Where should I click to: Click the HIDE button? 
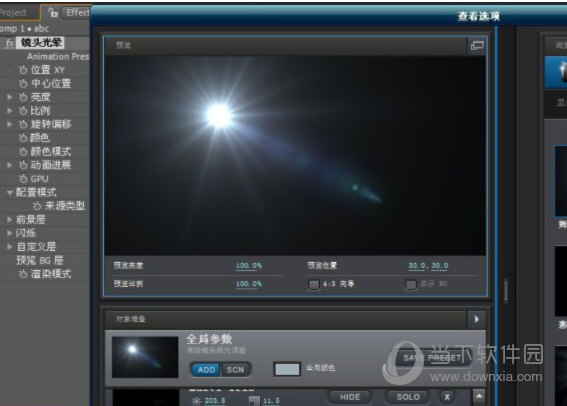(x=350, y=397)
